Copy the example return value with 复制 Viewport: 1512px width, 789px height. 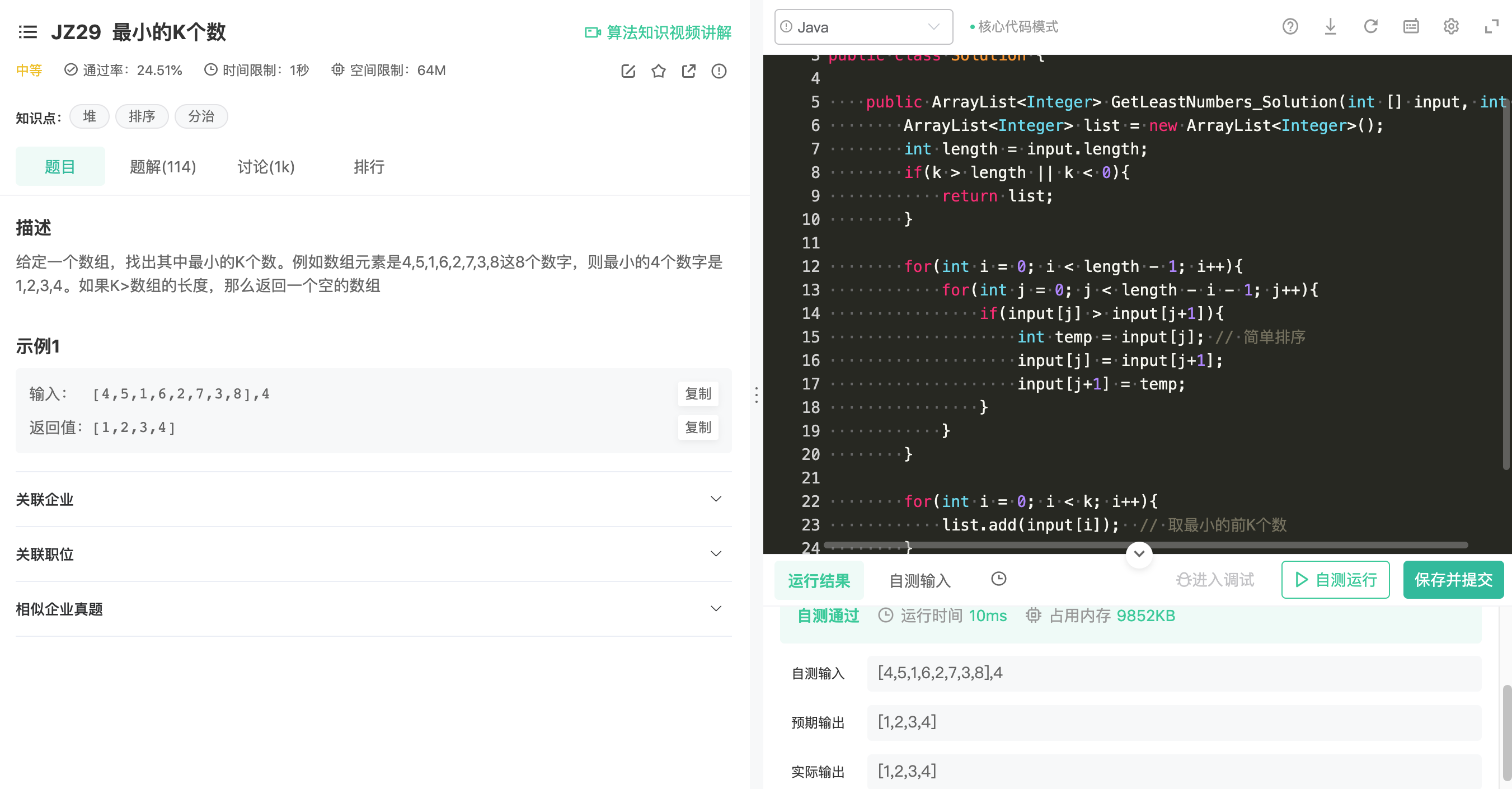point(698,428)
